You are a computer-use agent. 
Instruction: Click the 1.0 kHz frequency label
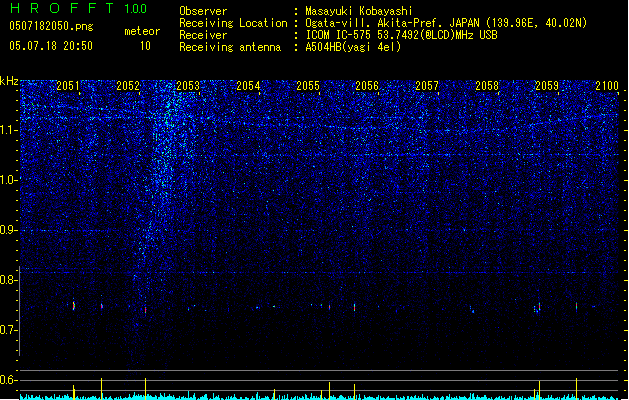[x=9, y=180]
